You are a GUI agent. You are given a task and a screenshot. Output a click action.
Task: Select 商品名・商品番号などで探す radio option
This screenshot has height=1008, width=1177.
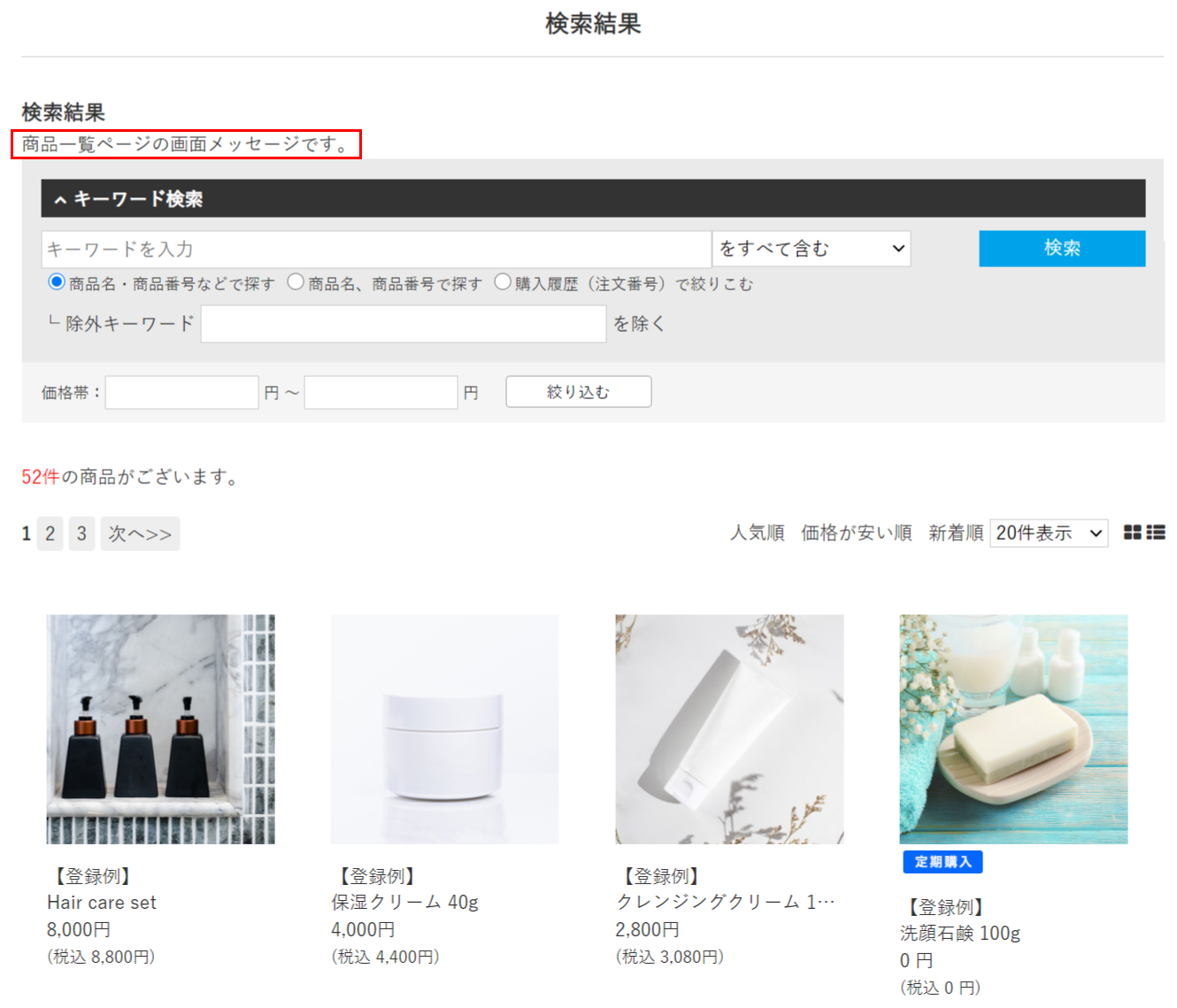pos(57,282)
